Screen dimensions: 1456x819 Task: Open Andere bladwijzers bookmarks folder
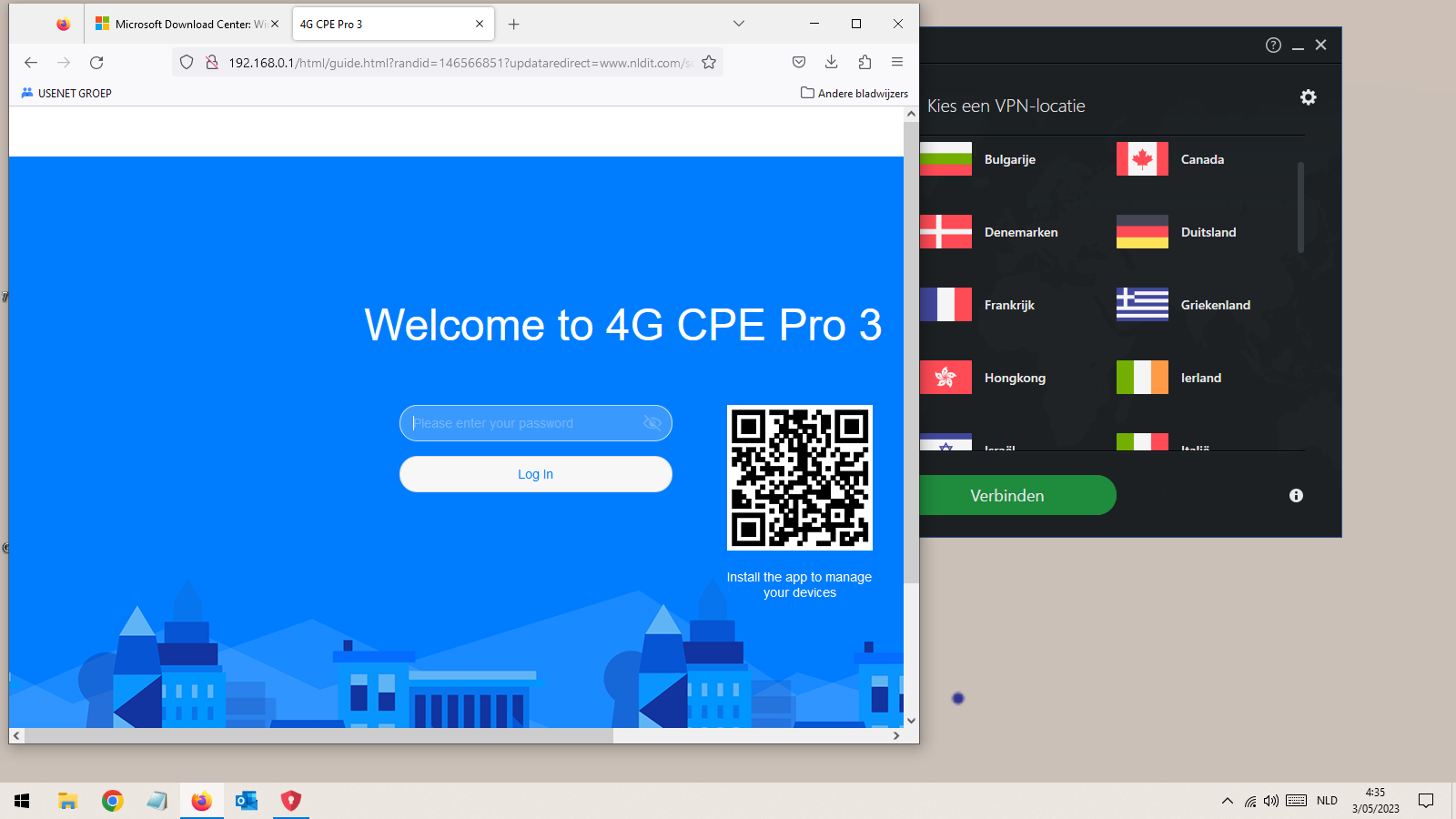854,93
